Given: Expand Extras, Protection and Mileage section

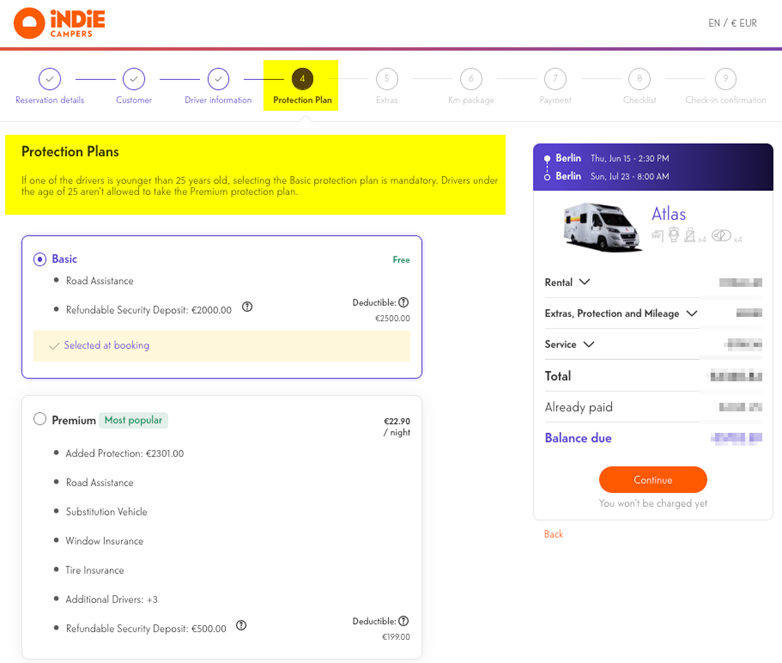Looking at the screenshot, I should [x=690, y=313].
